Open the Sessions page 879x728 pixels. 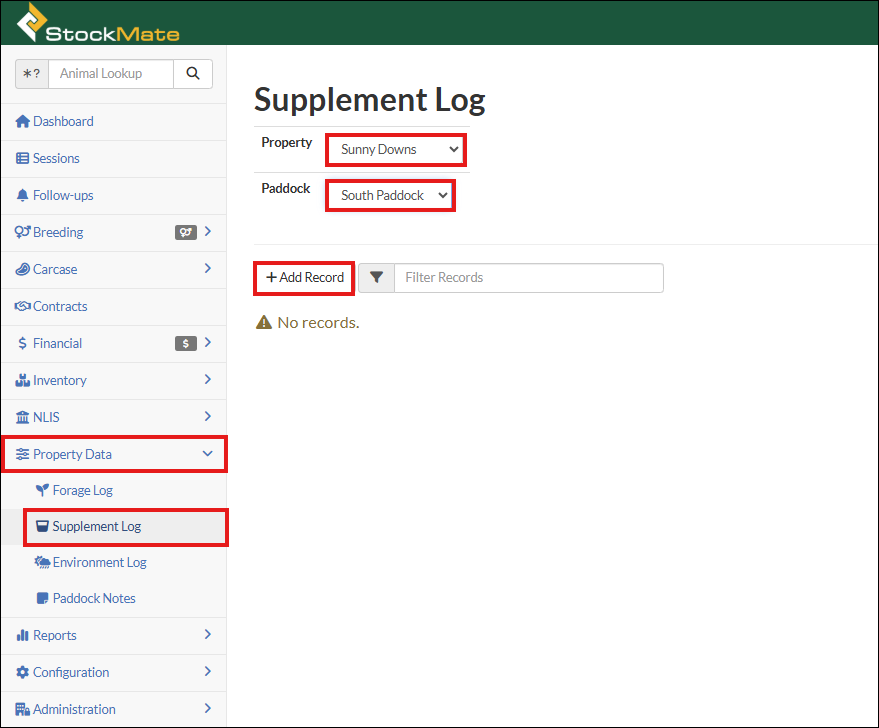(x=55, y=158)
